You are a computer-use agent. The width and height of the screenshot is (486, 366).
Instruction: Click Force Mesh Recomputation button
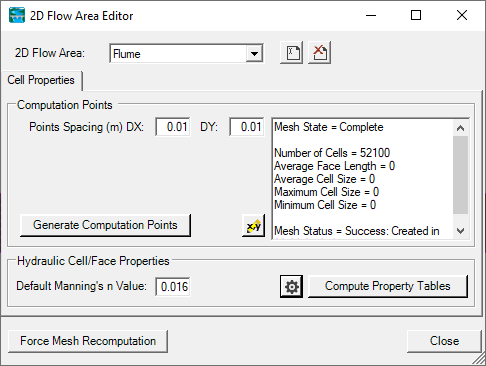[x=88, y=341]
